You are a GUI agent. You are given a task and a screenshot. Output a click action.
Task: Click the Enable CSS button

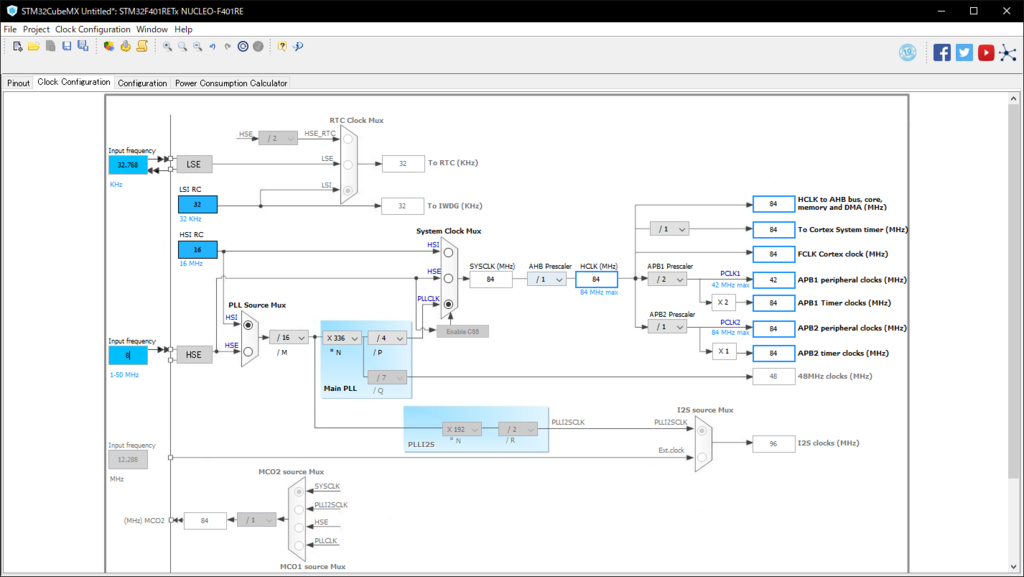coord(462,332)
